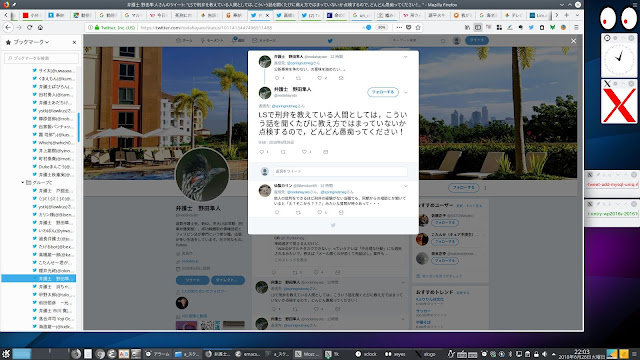640x360 pixels.
Task: Click Twitter keyword search field
Action: click(x=418, y=40)
